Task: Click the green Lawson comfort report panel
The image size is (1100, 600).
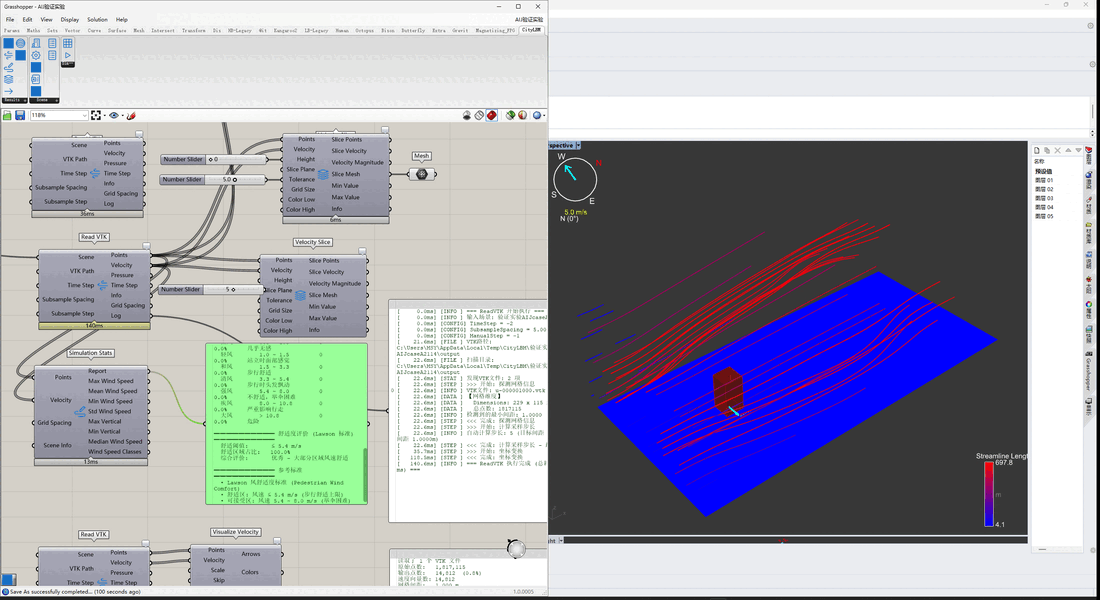Action: (x=286, y=424)
